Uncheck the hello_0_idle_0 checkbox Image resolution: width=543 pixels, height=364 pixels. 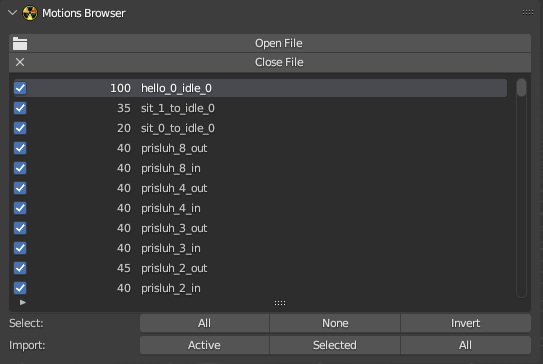[20, 88]
